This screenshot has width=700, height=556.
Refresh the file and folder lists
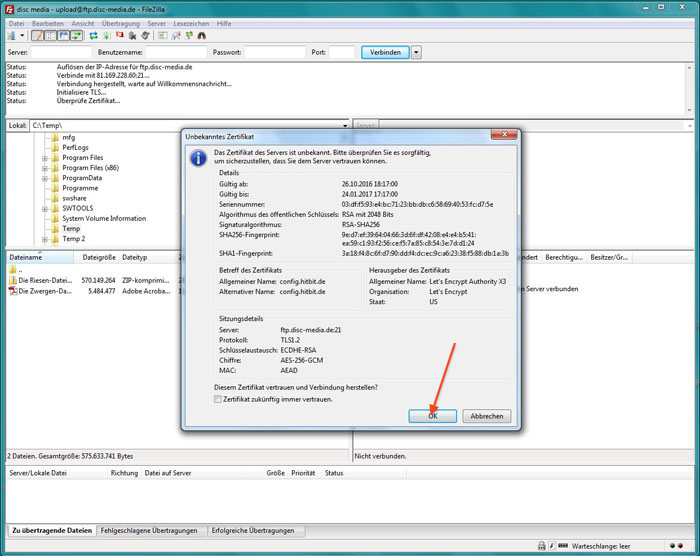pyautogui.click(x=93, y=36)
